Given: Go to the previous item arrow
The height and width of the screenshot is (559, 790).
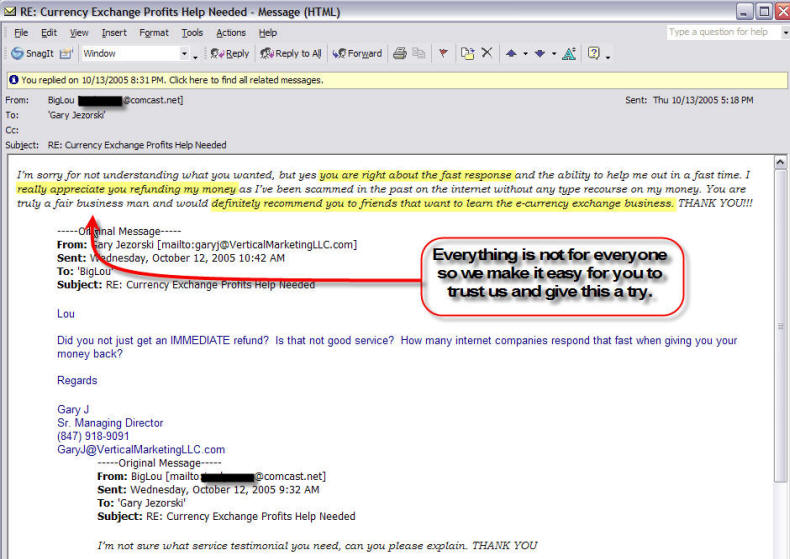Looking at the screenshot, I should tap(511, 54).
